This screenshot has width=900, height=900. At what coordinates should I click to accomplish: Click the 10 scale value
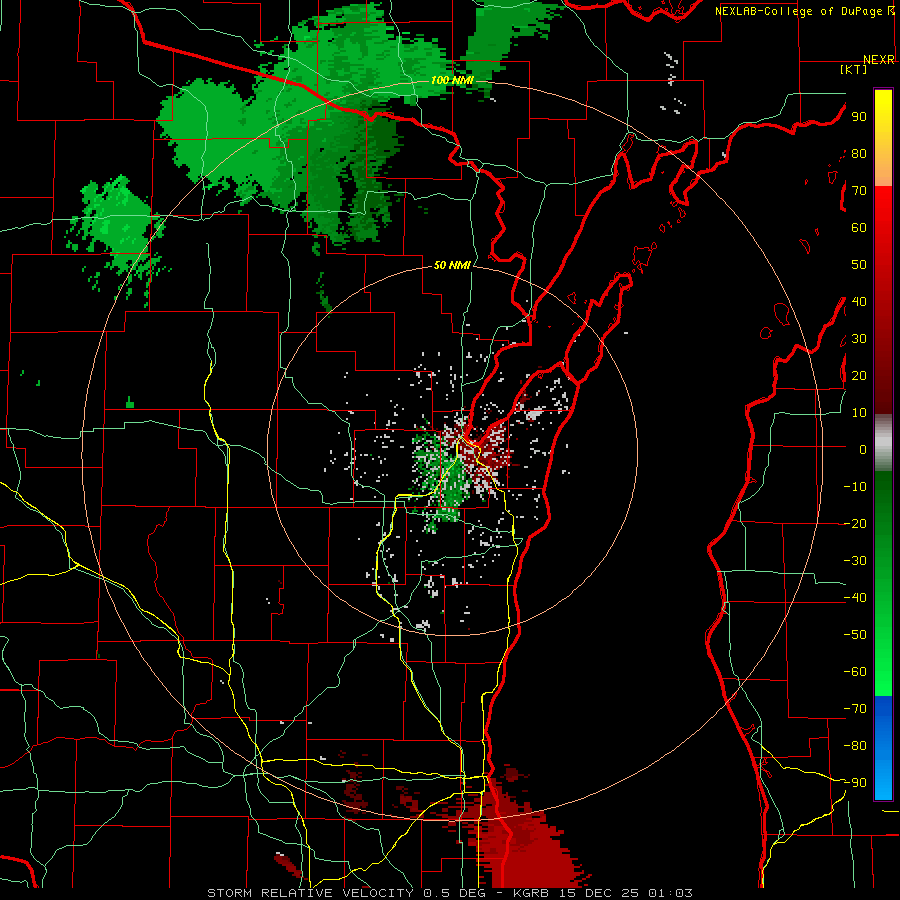pyautogui.click(x=859, y=413)
